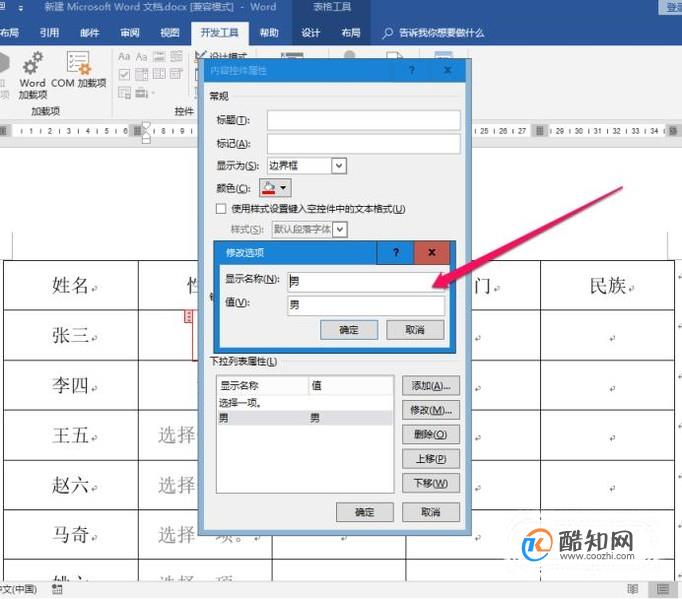This screenshot has height=599, width=682.
Task: Click the 告诉我你想要做什么 search box
Action: (441, 33)
